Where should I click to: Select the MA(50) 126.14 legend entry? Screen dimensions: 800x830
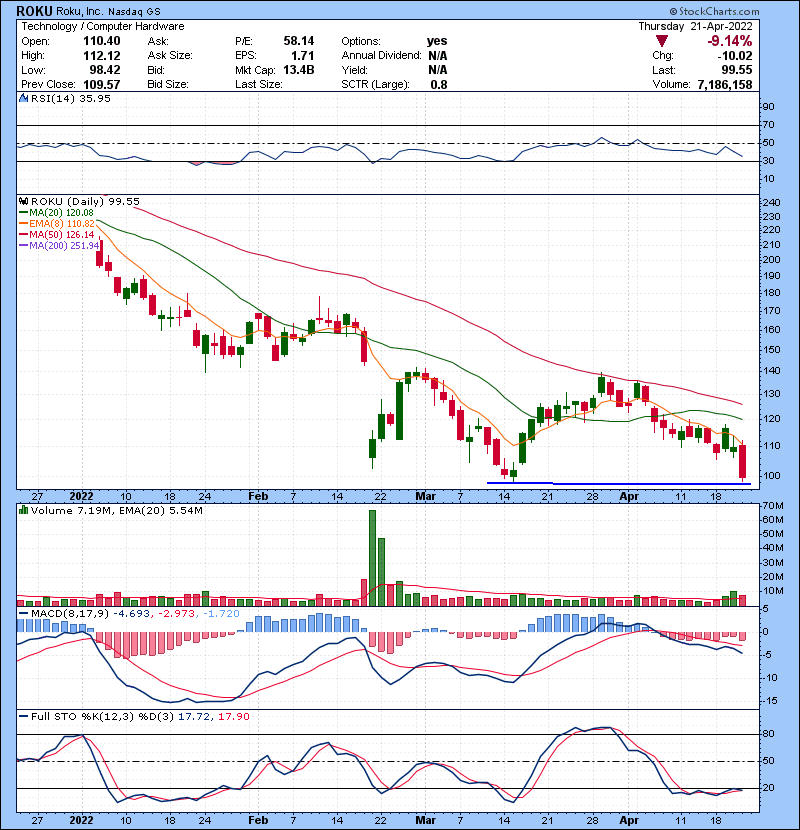tap(57, 234)
